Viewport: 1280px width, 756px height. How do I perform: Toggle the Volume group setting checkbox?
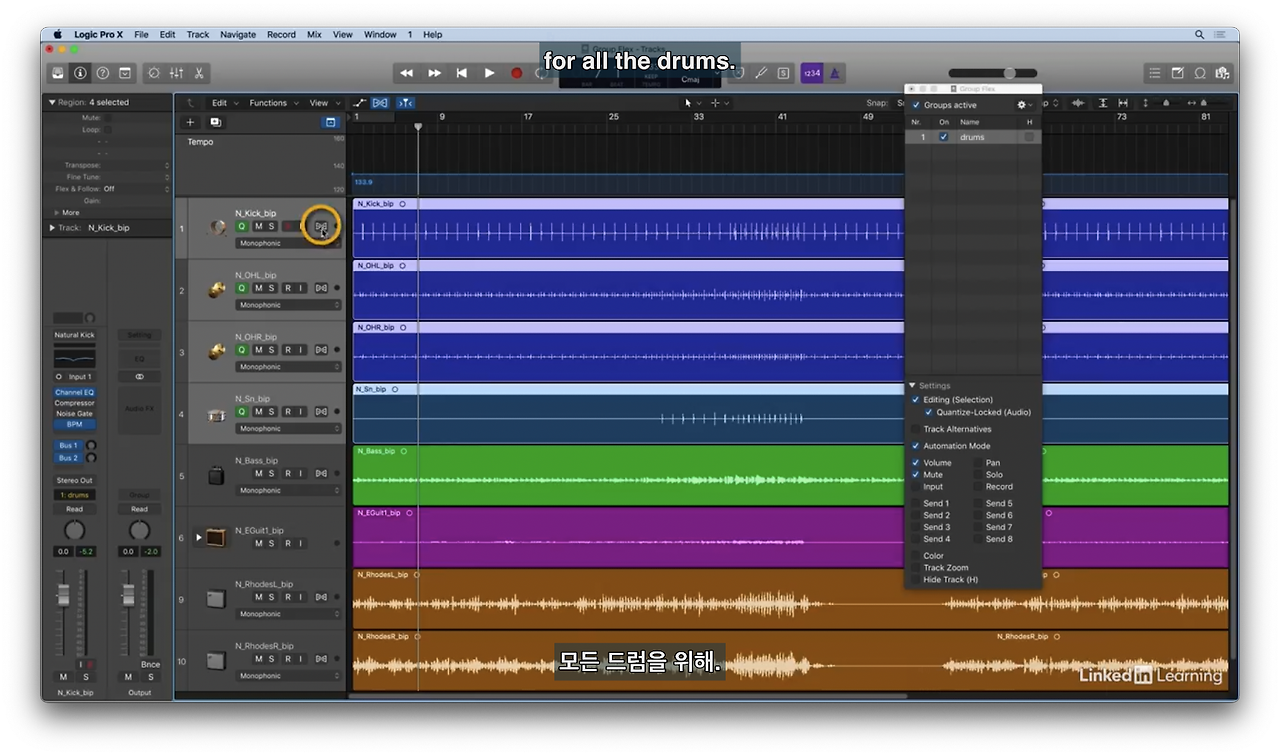click(915, 463)
